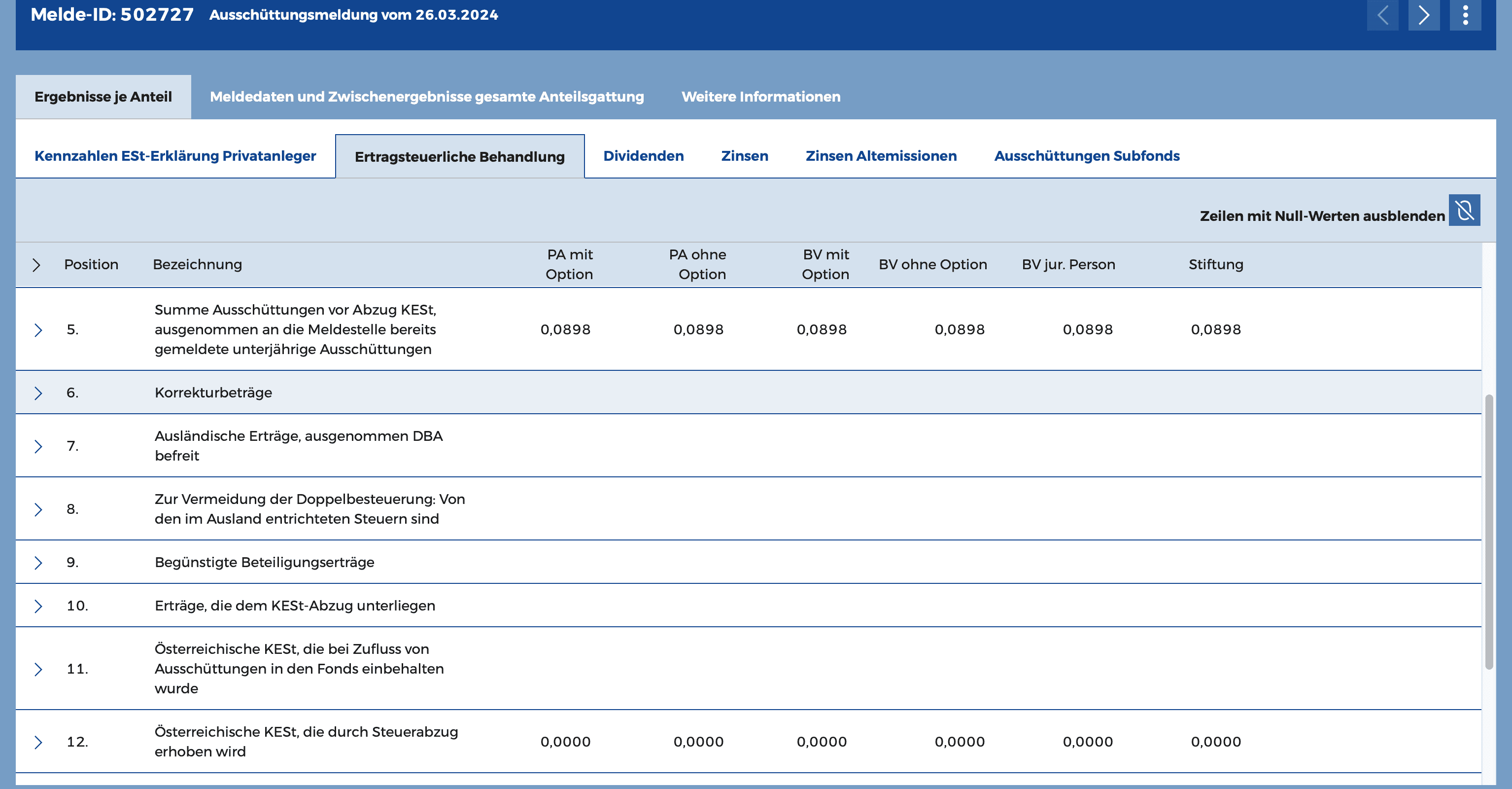Expand position 5 Summe Ausschüttungen row
The height and width of the screenshot is (789, 1512).
point(38,329)
